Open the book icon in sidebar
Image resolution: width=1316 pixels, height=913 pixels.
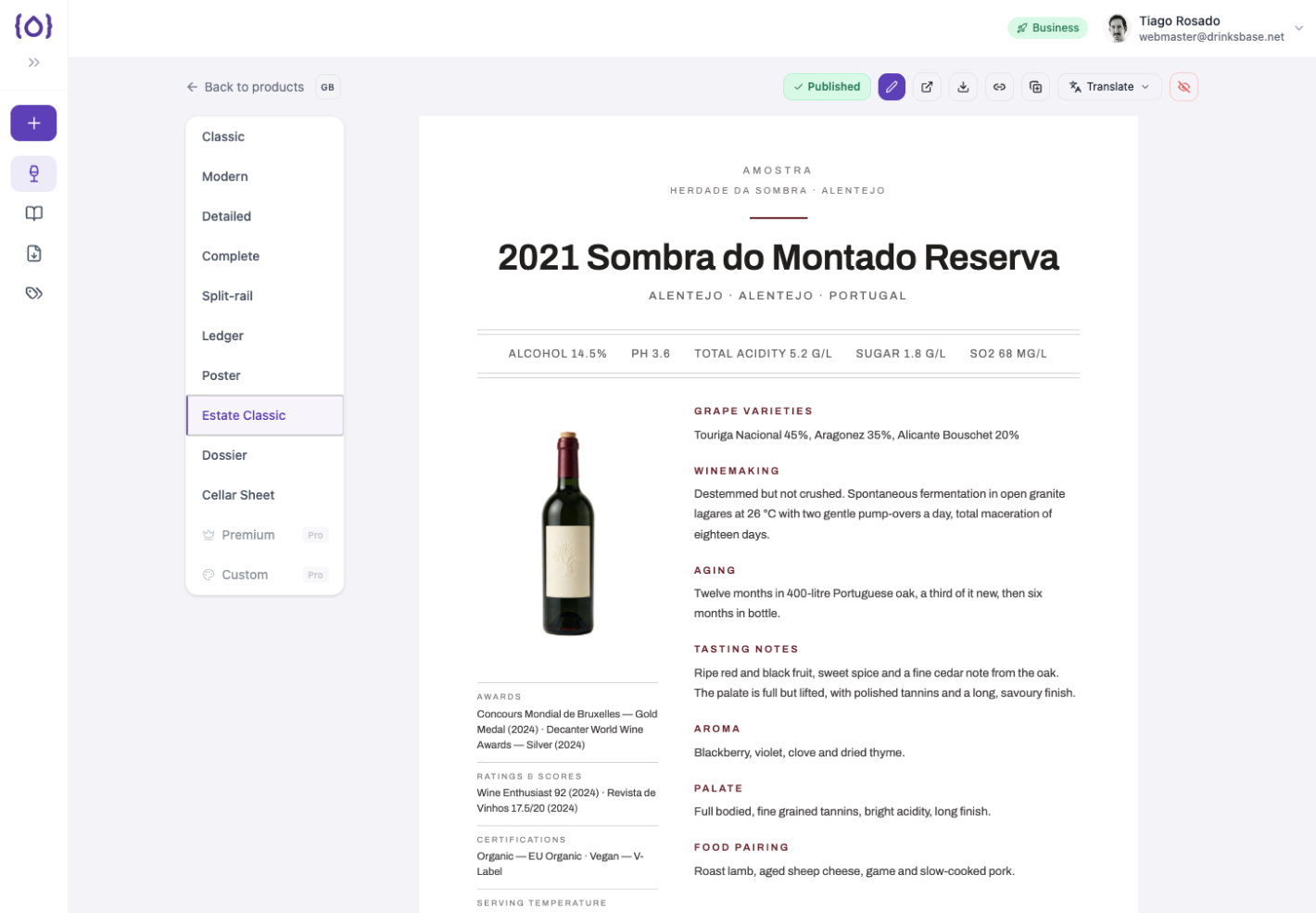(x=33, y=213)
